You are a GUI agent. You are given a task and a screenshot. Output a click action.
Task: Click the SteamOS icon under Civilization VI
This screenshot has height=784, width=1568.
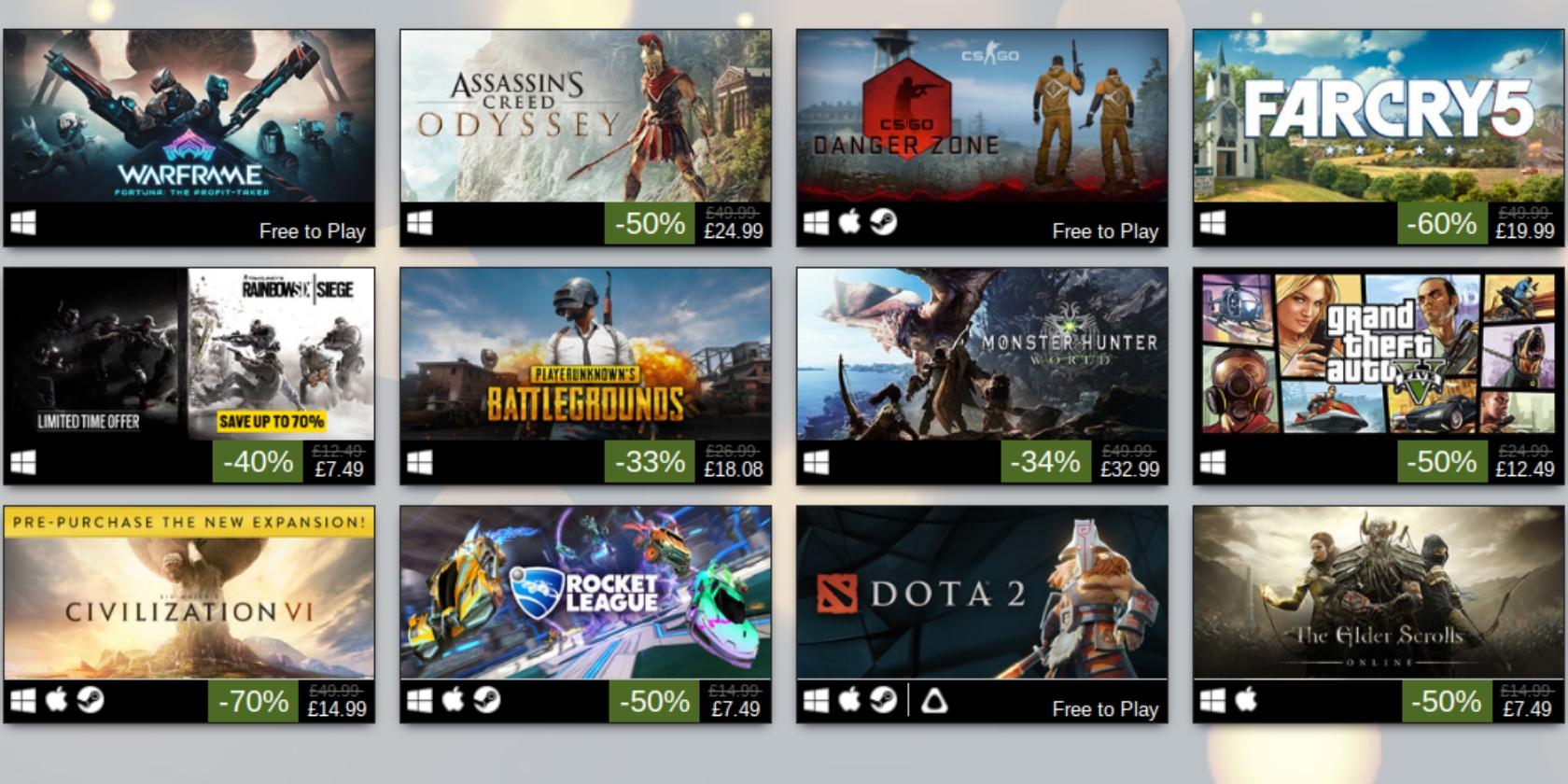coord(90,700)
